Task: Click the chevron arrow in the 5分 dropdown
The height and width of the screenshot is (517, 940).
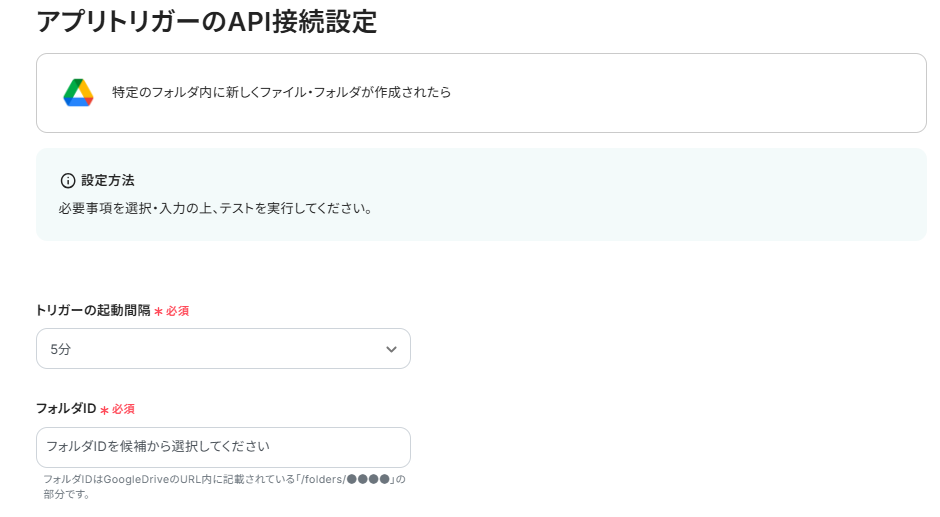Action: point(391,349)
